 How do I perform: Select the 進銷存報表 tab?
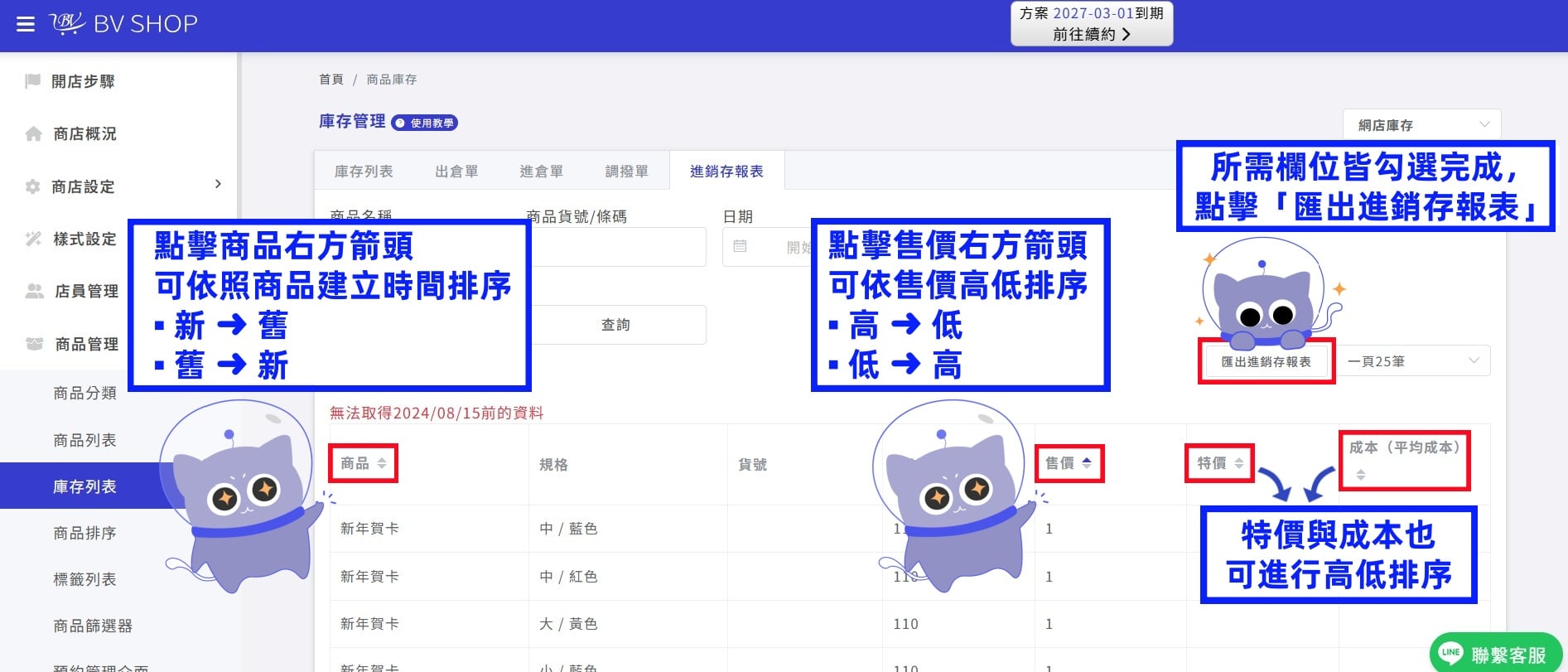point(726,172)
